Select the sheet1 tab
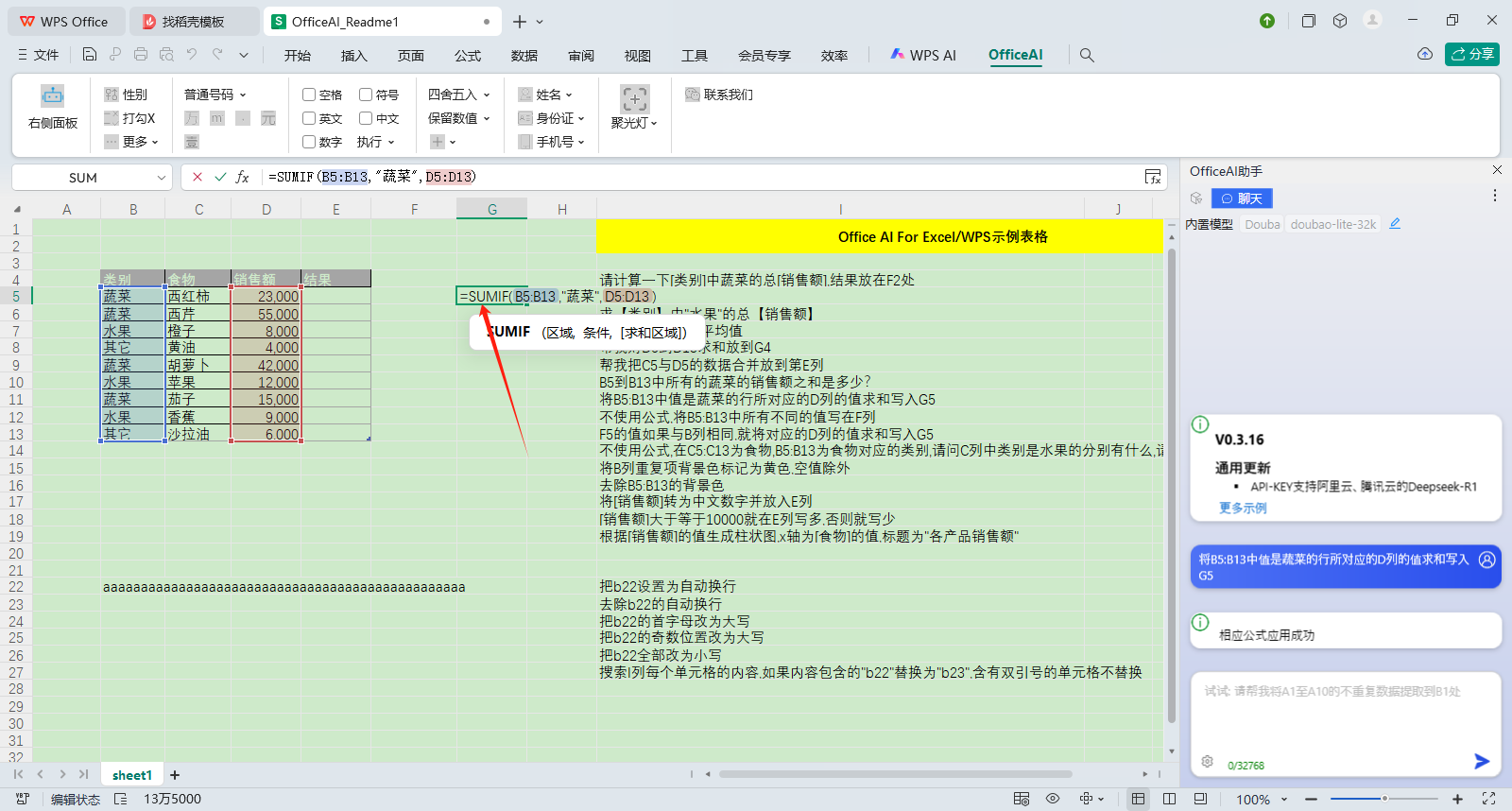This screenshot has width=1512, height=811. (131, 775)
